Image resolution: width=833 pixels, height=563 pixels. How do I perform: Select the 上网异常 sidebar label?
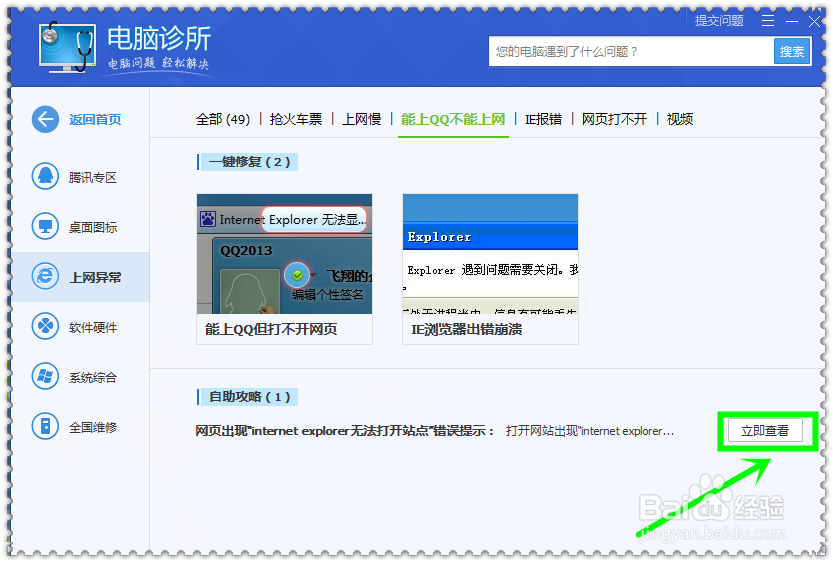95,277
